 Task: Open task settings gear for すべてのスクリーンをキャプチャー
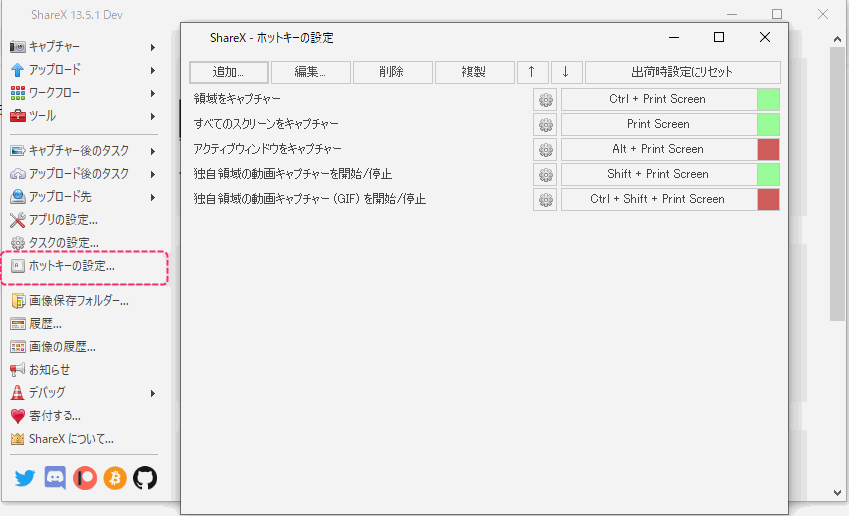point(545,125)
